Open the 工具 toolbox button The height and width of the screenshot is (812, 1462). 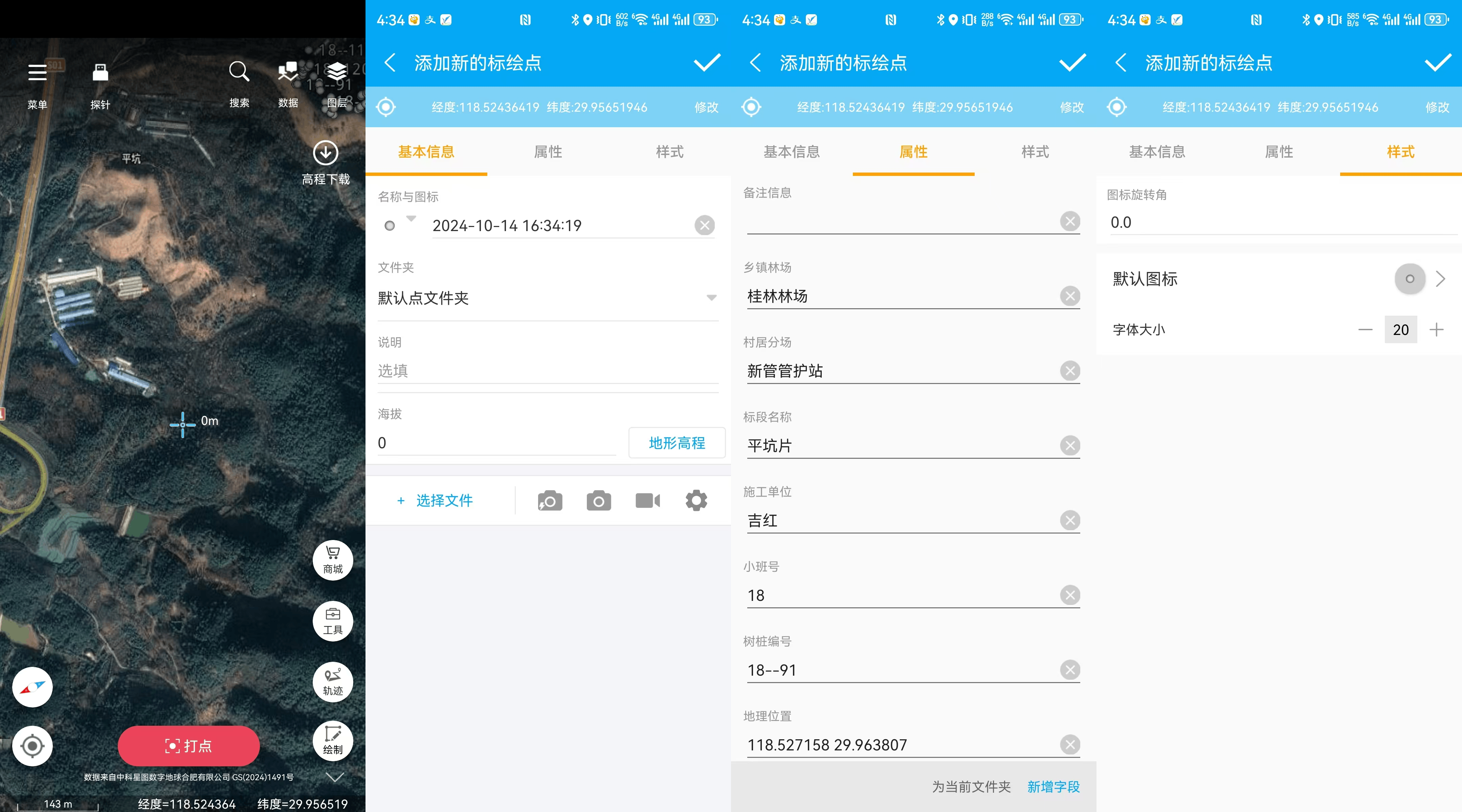coord(333,621)
